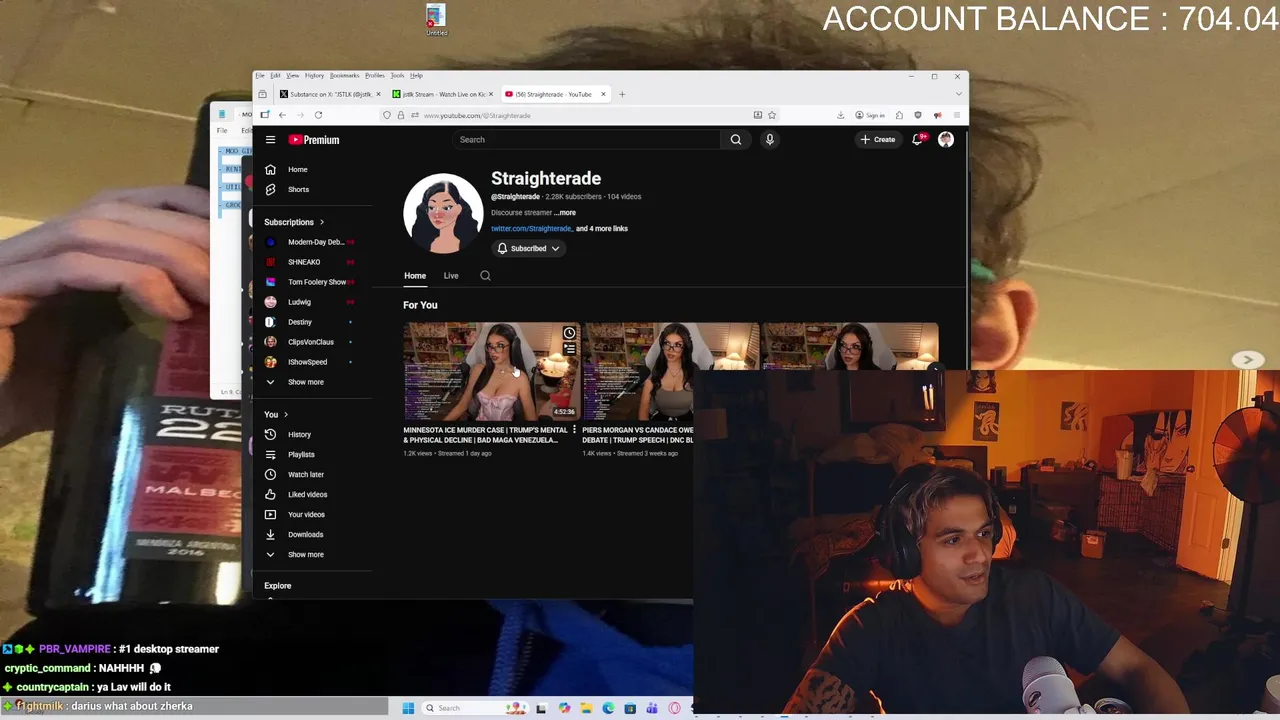Open site shield tracking protection icon

387,115
